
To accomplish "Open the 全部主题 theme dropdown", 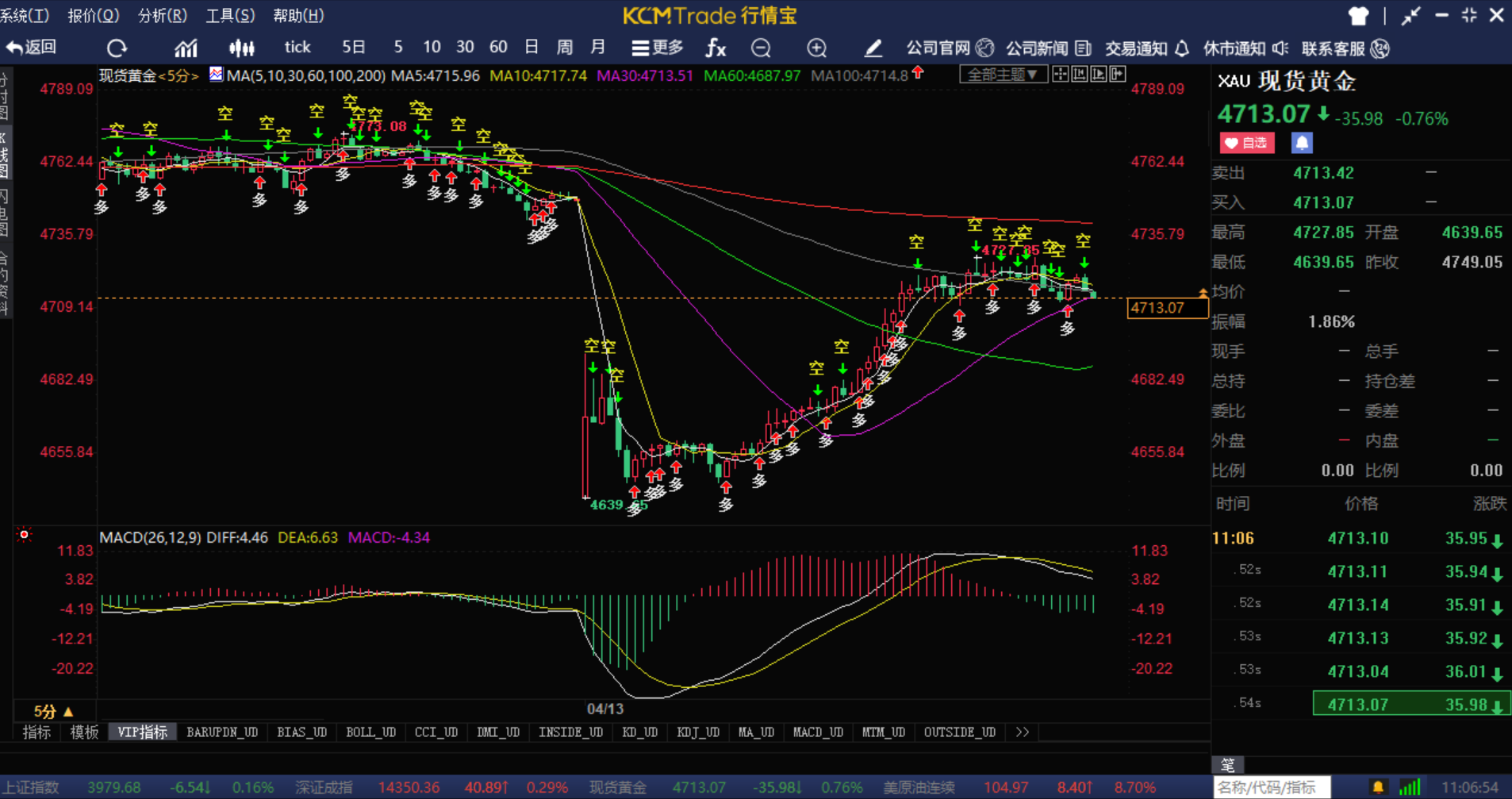I will click(x=1003, y=75).
